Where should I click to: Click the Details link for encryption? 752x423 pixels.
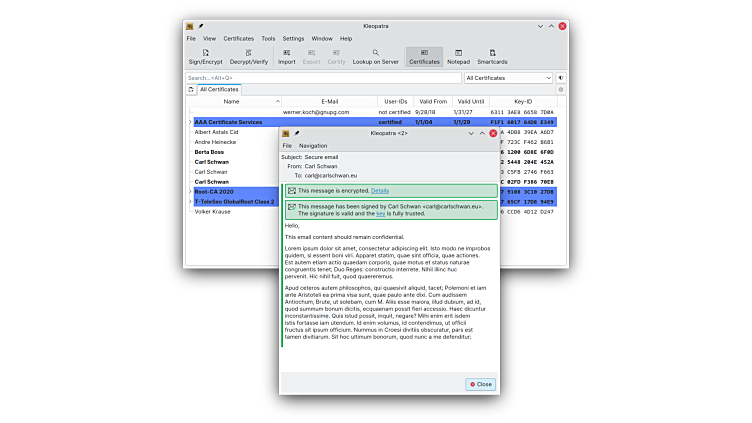380,190
